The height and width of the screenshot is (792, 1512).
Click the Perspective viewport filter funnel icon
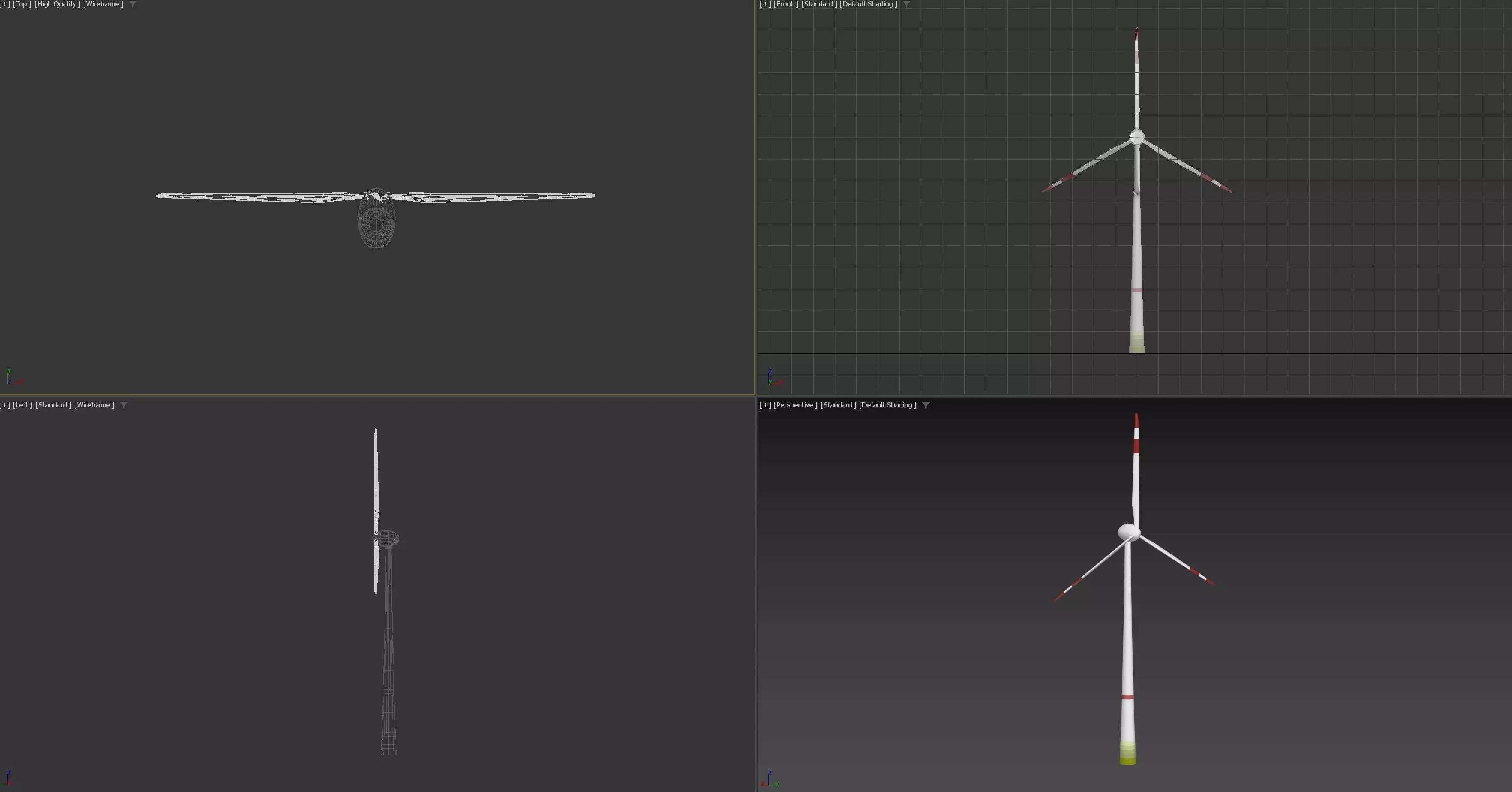pos(926,405)
